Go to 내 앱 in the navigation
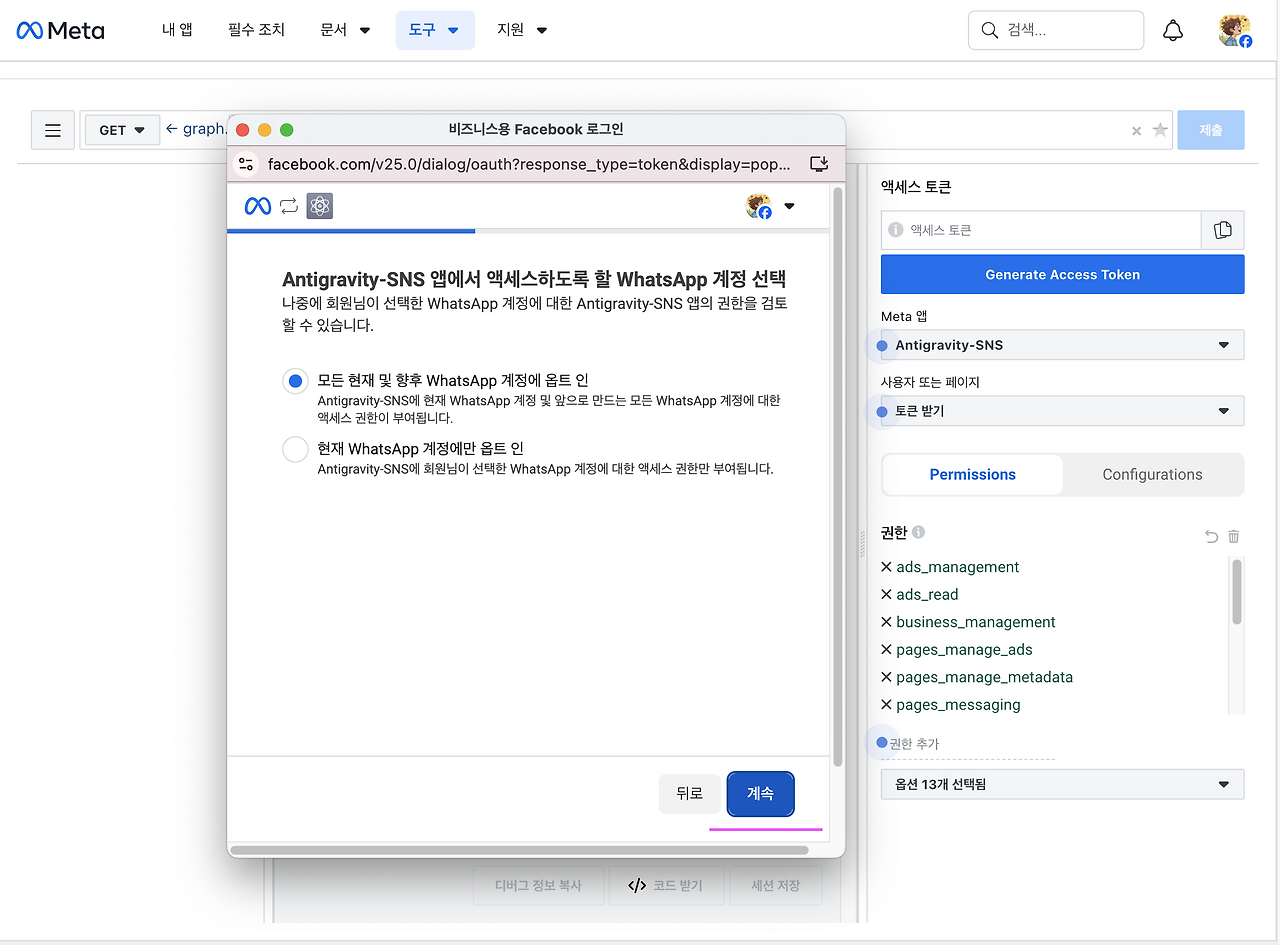Image resolution: width=1280 pixels, height=945 pixels. (177, 30)
